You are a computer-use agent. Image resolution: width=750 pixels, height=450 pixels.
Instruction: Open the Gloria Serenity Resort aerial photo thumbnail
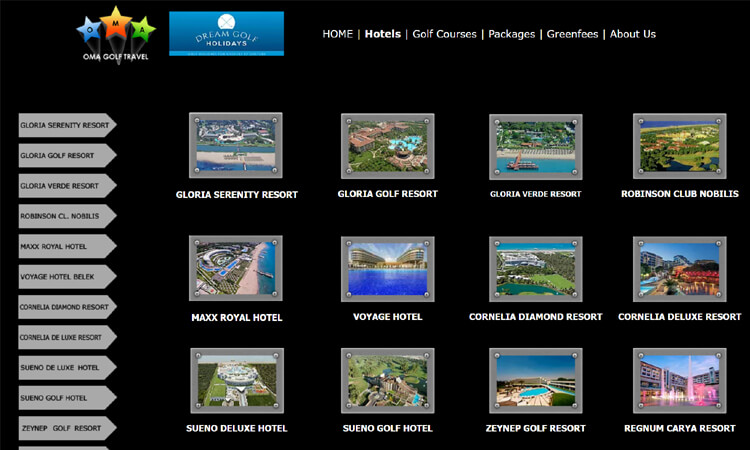point(236,145)
